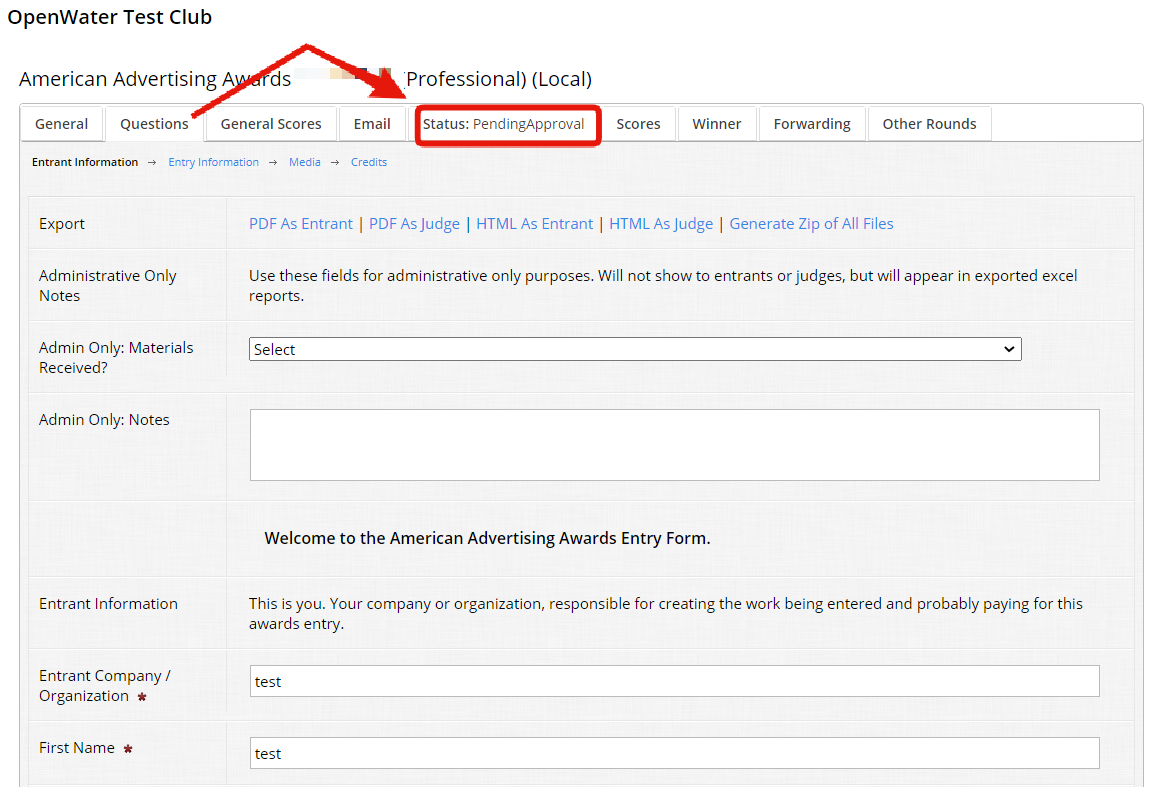Open Materials Received Select dropdown
This screenshot has width=1160, height=787.
click(x=635, y=349)
